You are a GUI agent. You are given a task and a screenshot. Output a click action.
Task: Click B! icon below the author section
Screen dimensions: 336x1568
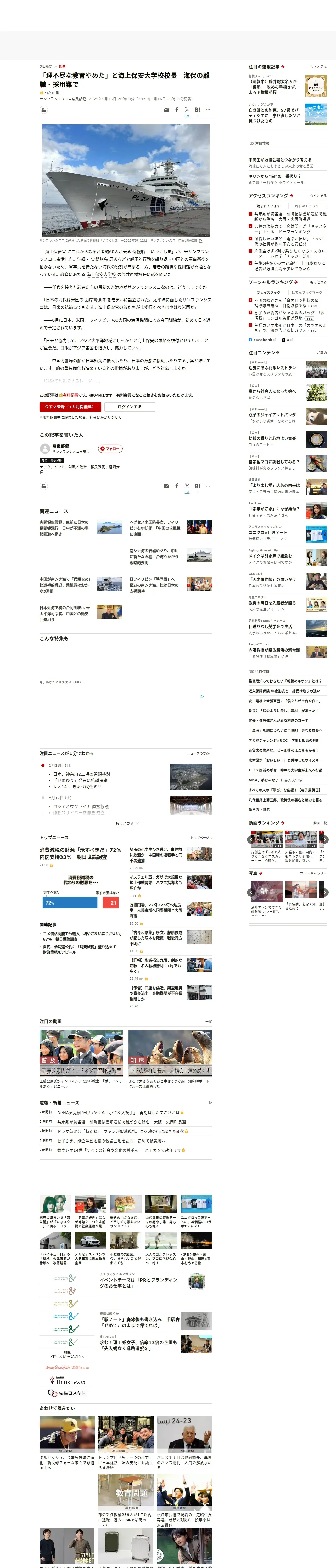click(x=198, y=486)
